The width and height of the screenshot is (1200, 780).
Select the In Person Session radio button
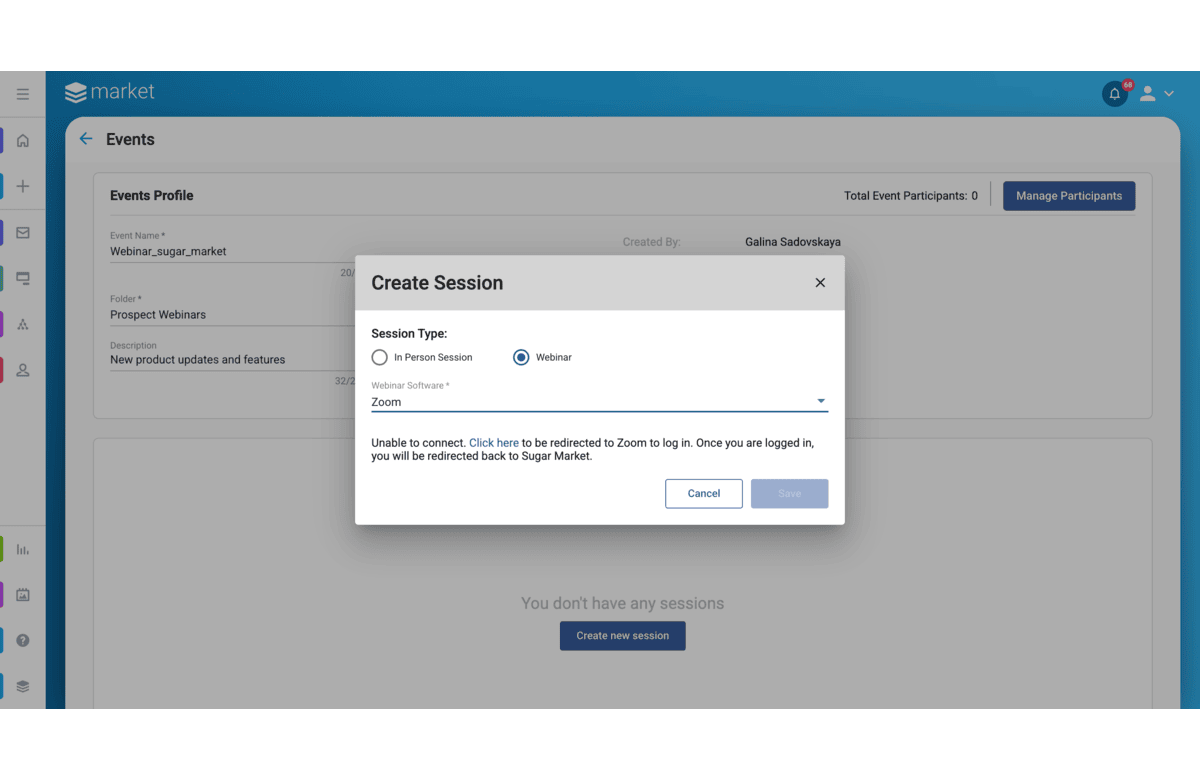380,357
